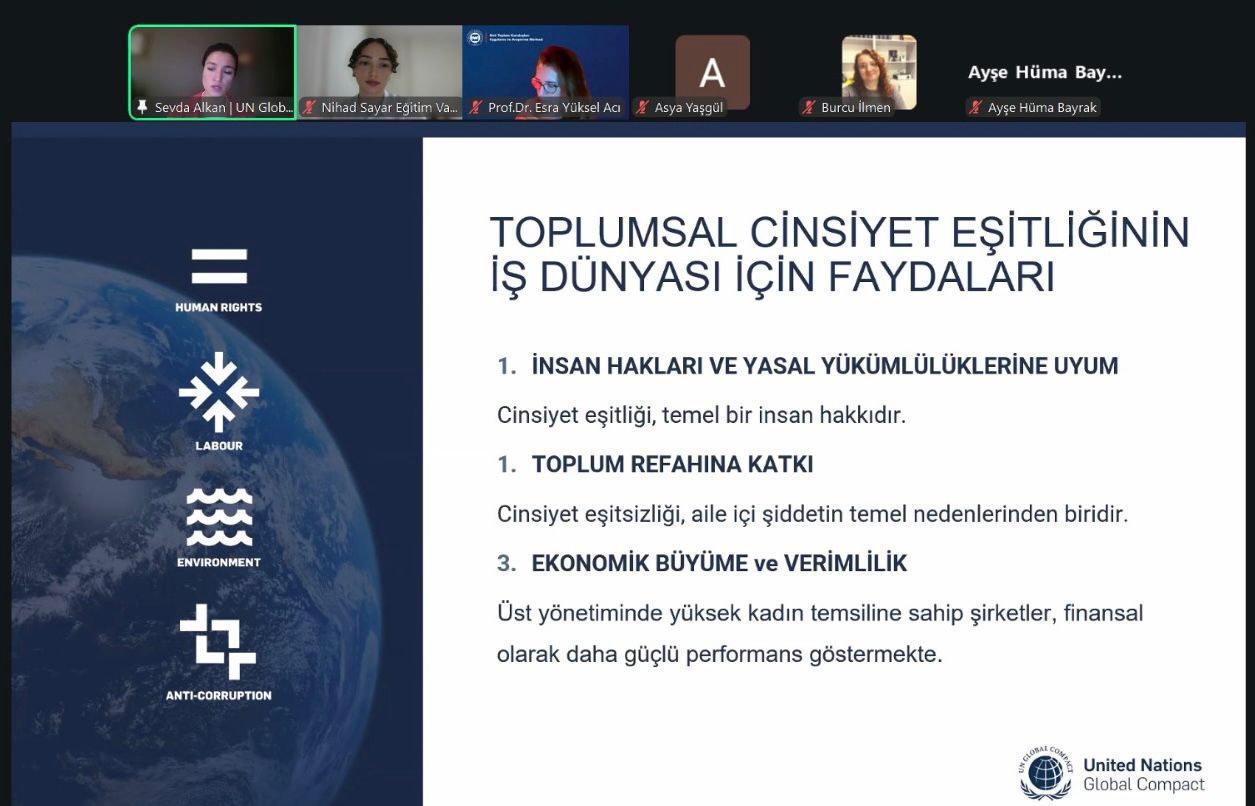
Task: Select Burcu İlmen's video thumbnail
Action: pyautogui.click(x=878, y=70)
